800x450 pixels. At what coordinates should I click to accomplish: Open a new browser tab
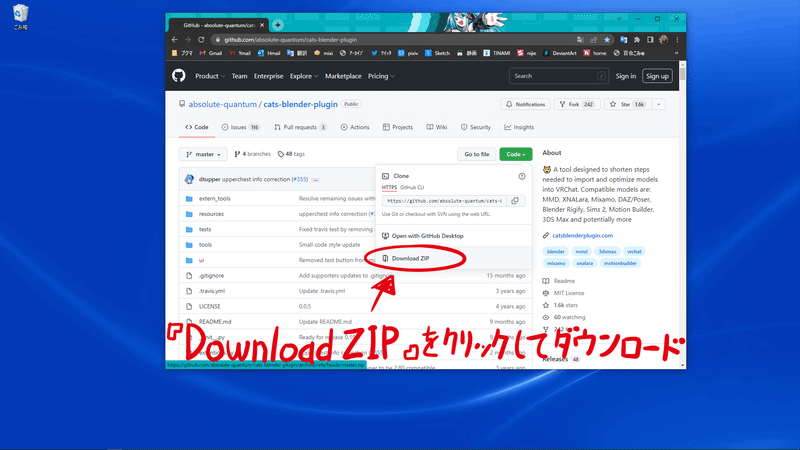[x=278, y=24]
